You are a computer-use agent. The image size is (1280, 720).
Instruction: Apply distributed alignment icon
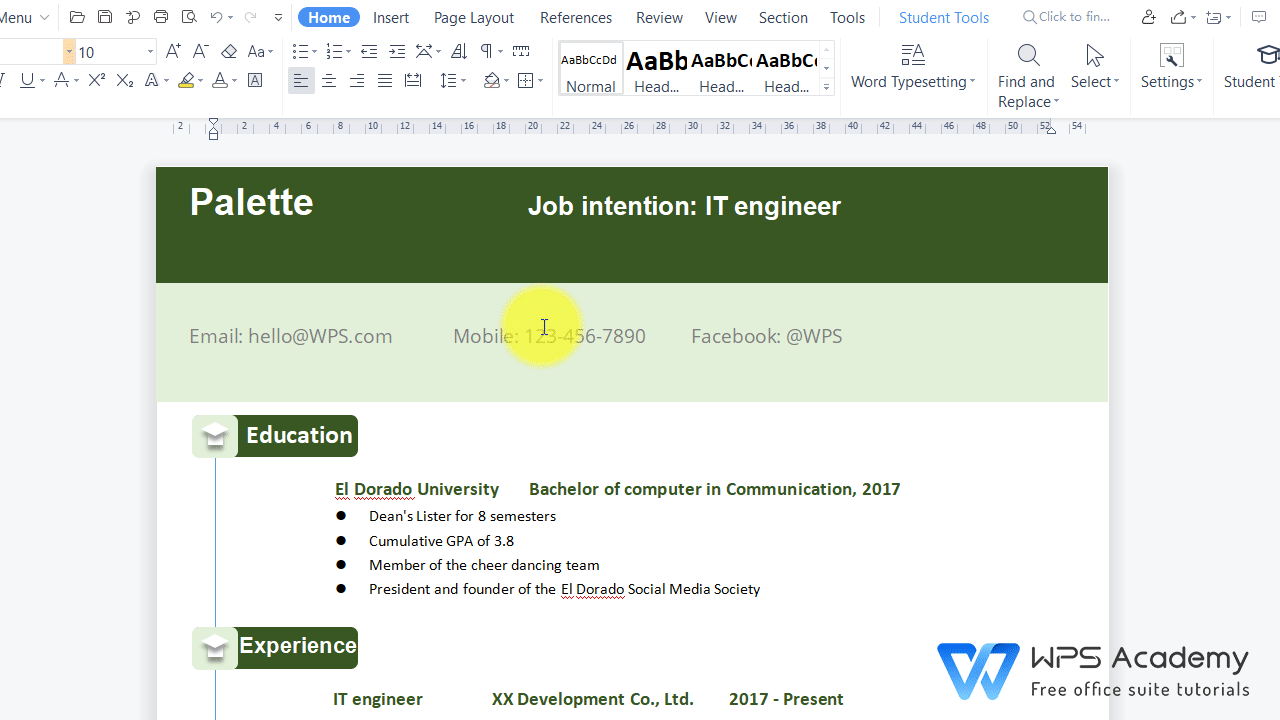click(x=413, y=81)
